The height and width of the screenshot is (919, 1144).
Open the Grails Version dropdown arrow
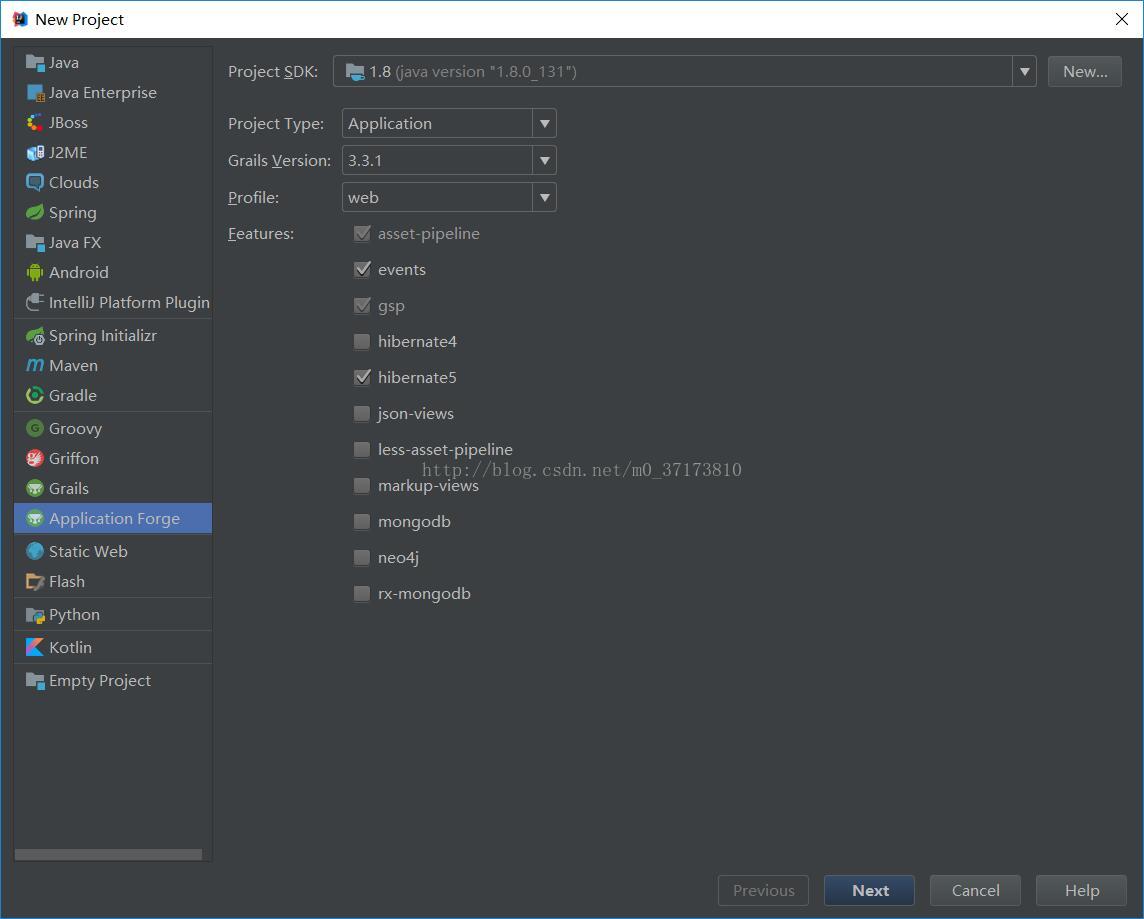pos(544,160)
